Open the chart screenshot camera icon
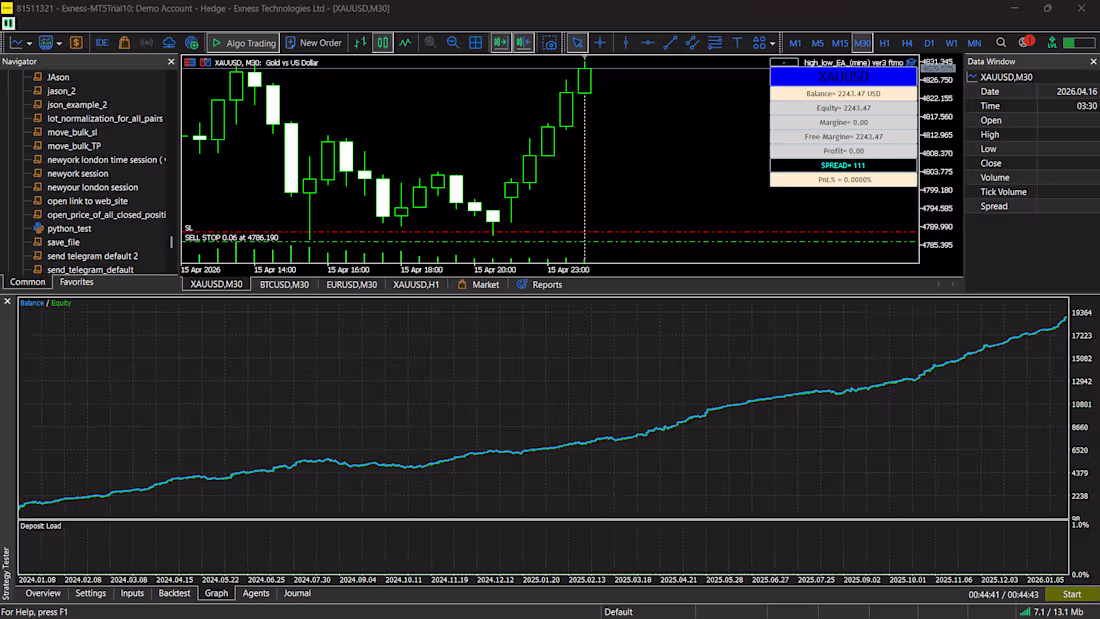Viewport: 1100px width, 619px height. pos(549,43)
